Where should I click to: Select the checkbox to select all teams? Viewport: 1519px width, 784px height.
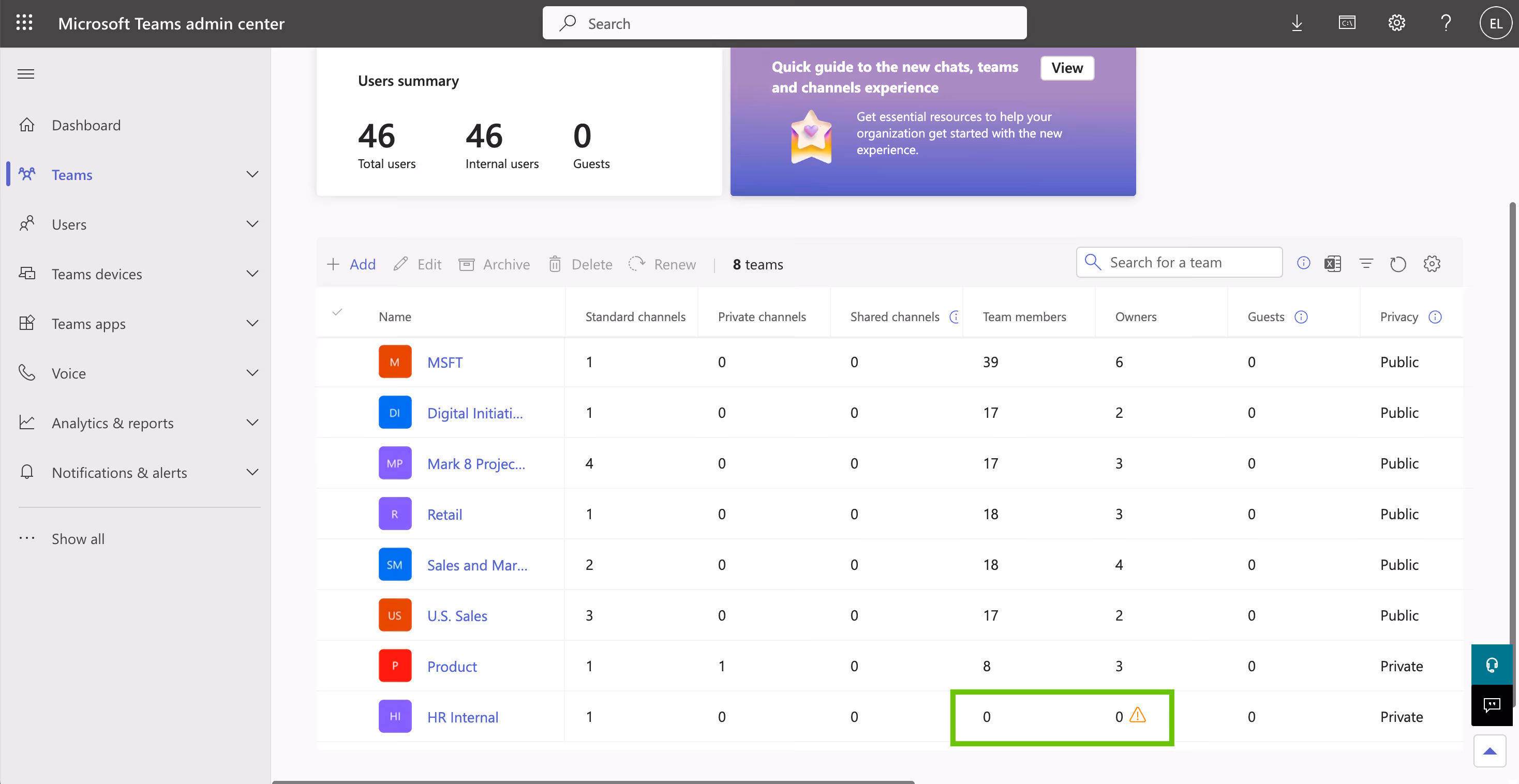pos(338,313)
